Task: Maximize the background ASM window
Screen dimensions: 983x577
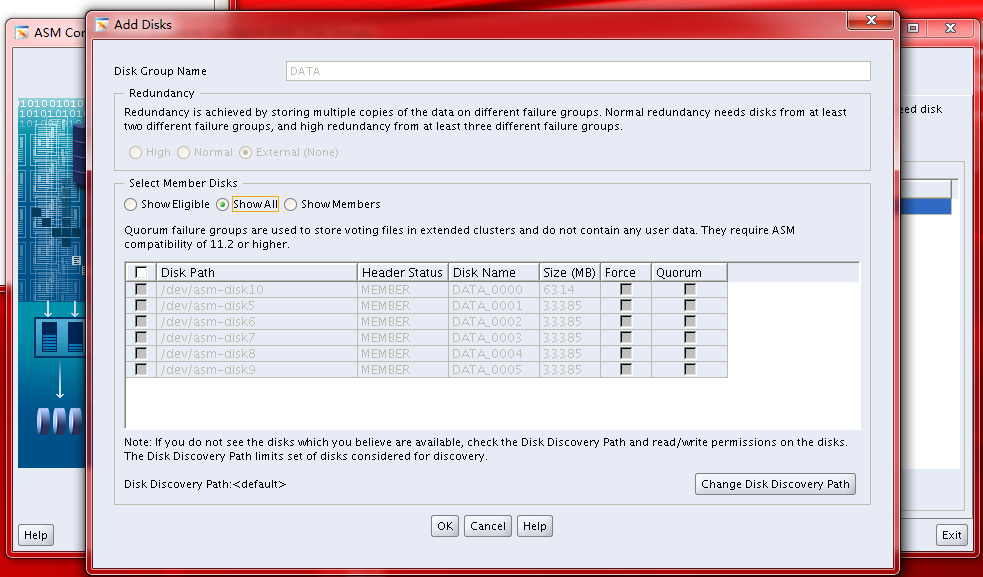Action: [x=913, y=28]
